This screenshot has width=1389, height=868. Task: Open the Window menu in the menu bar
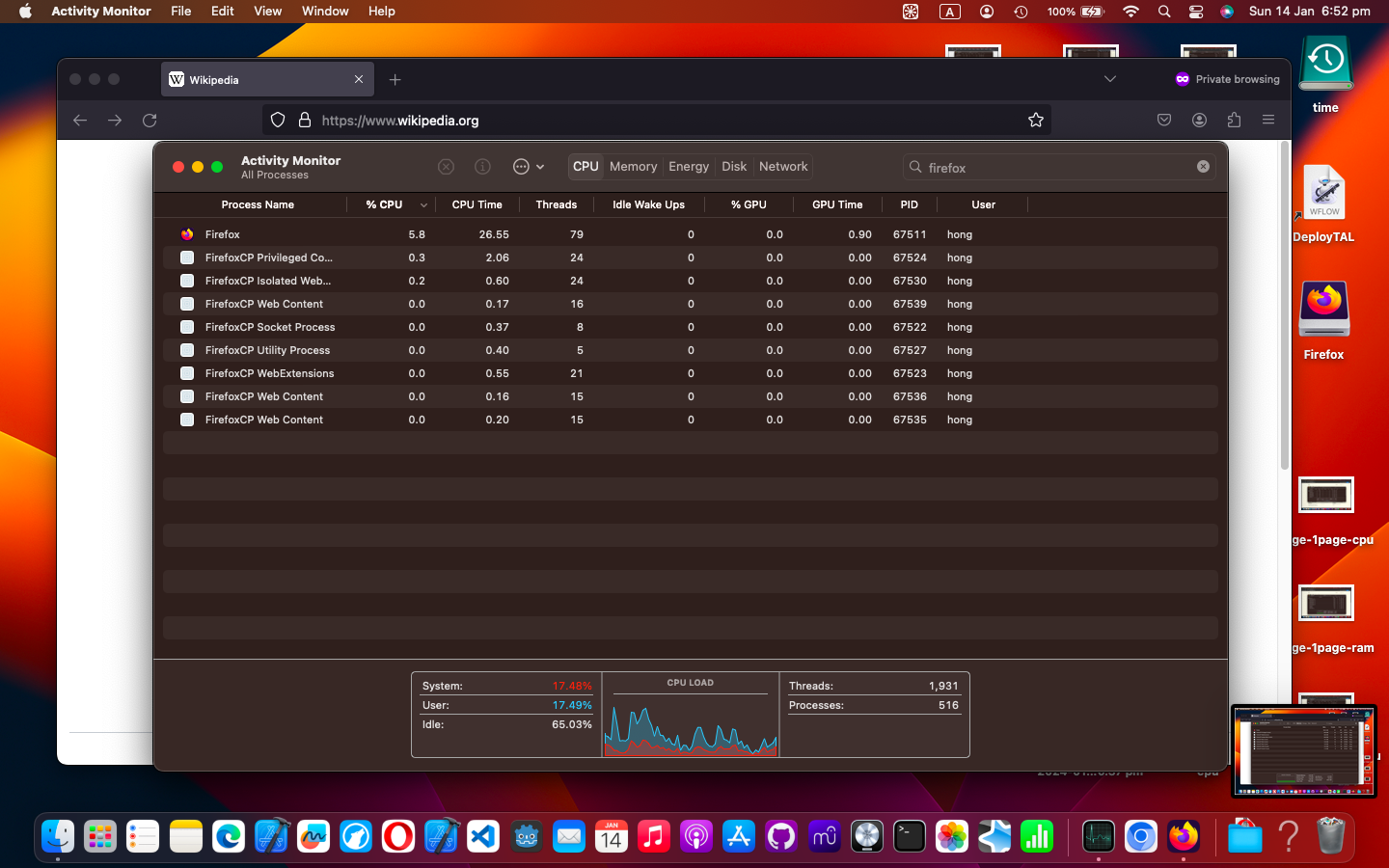click(325, 12)
